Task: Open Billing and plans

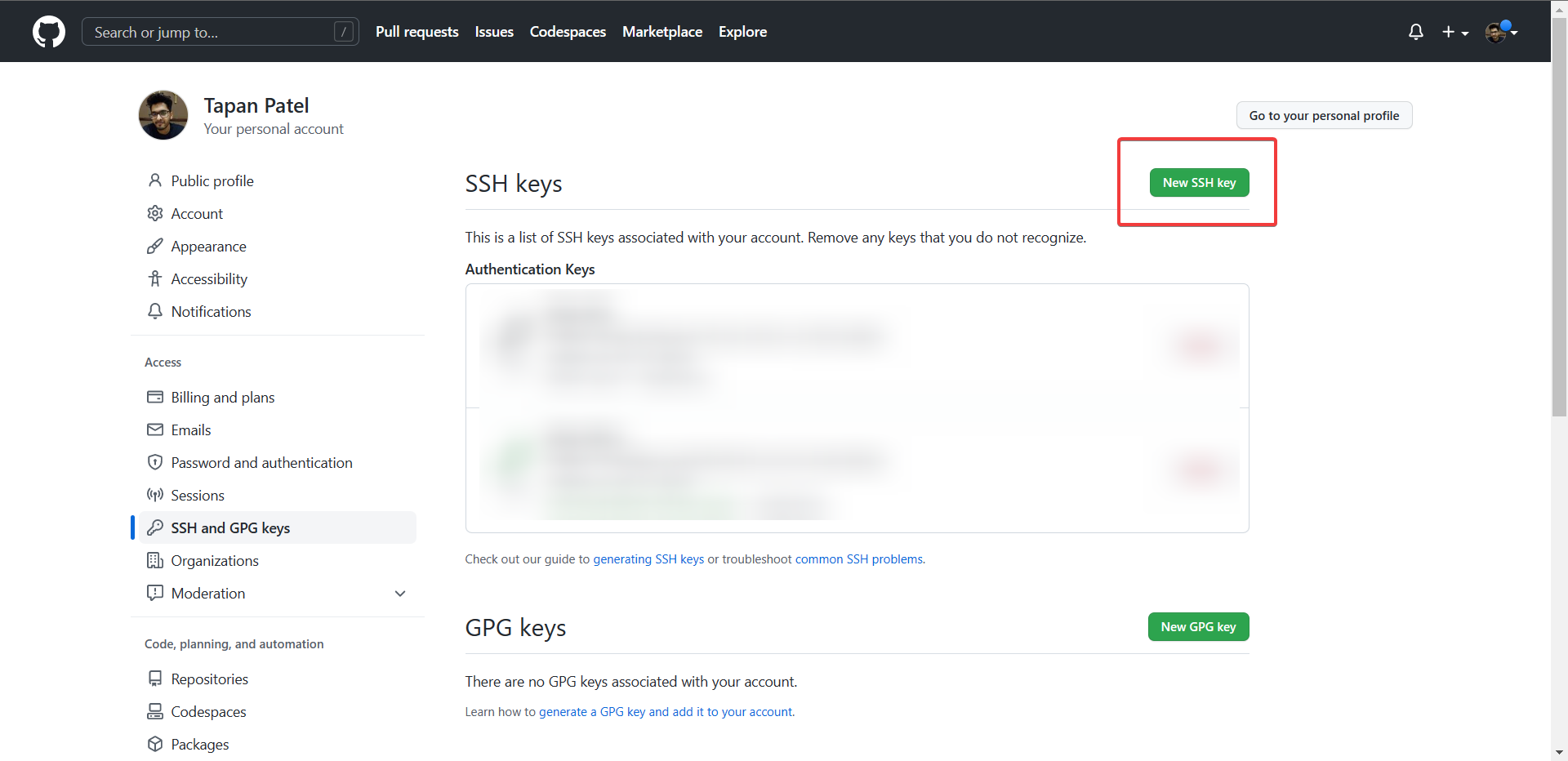Action: pyautogui.click(x=223, y=398)
